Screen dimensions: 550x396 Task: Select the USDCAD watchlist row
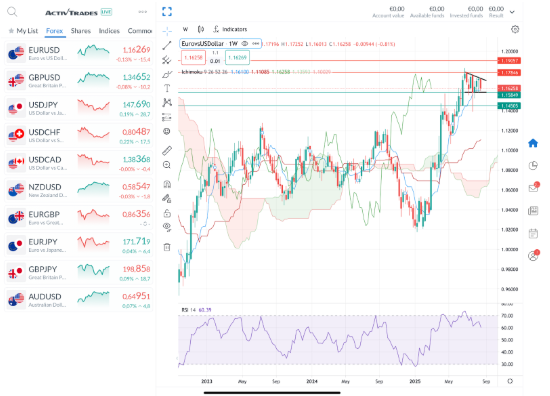[x=79, y=163]
